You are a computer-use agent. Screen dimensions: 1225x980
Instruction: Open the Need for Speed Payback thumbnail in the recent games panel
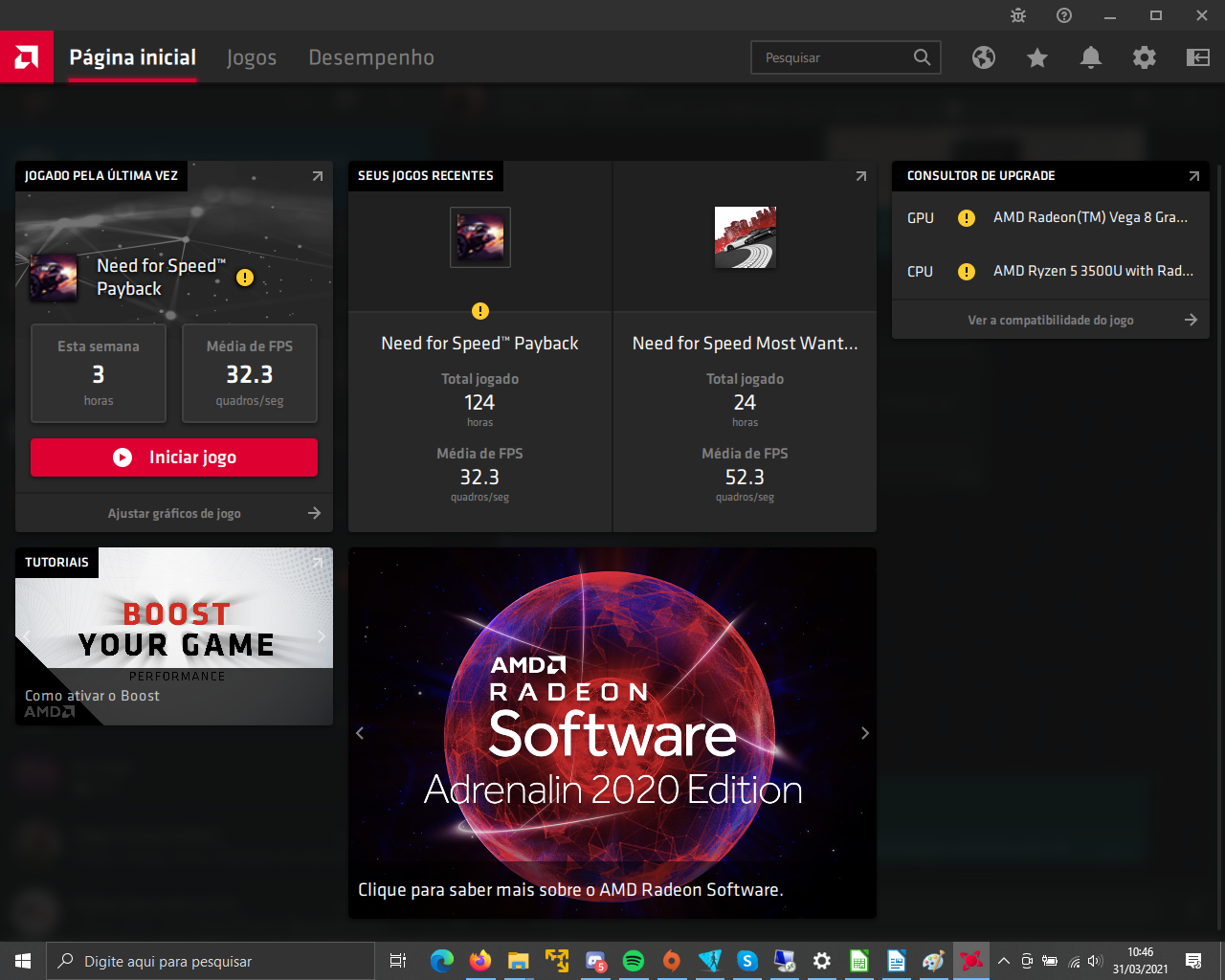click(480, 237)
